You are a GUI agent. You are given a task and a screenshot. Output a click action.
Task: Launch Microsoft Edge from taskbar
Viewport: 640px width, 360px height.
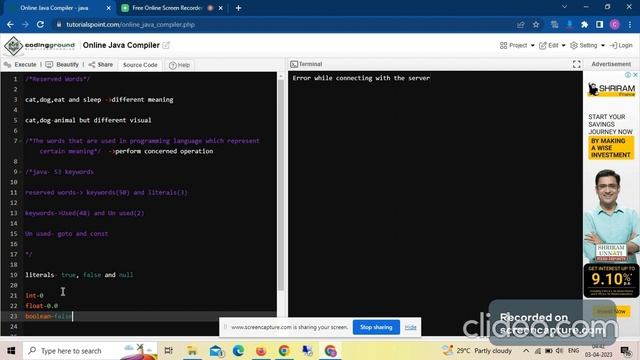pos(238,351)
